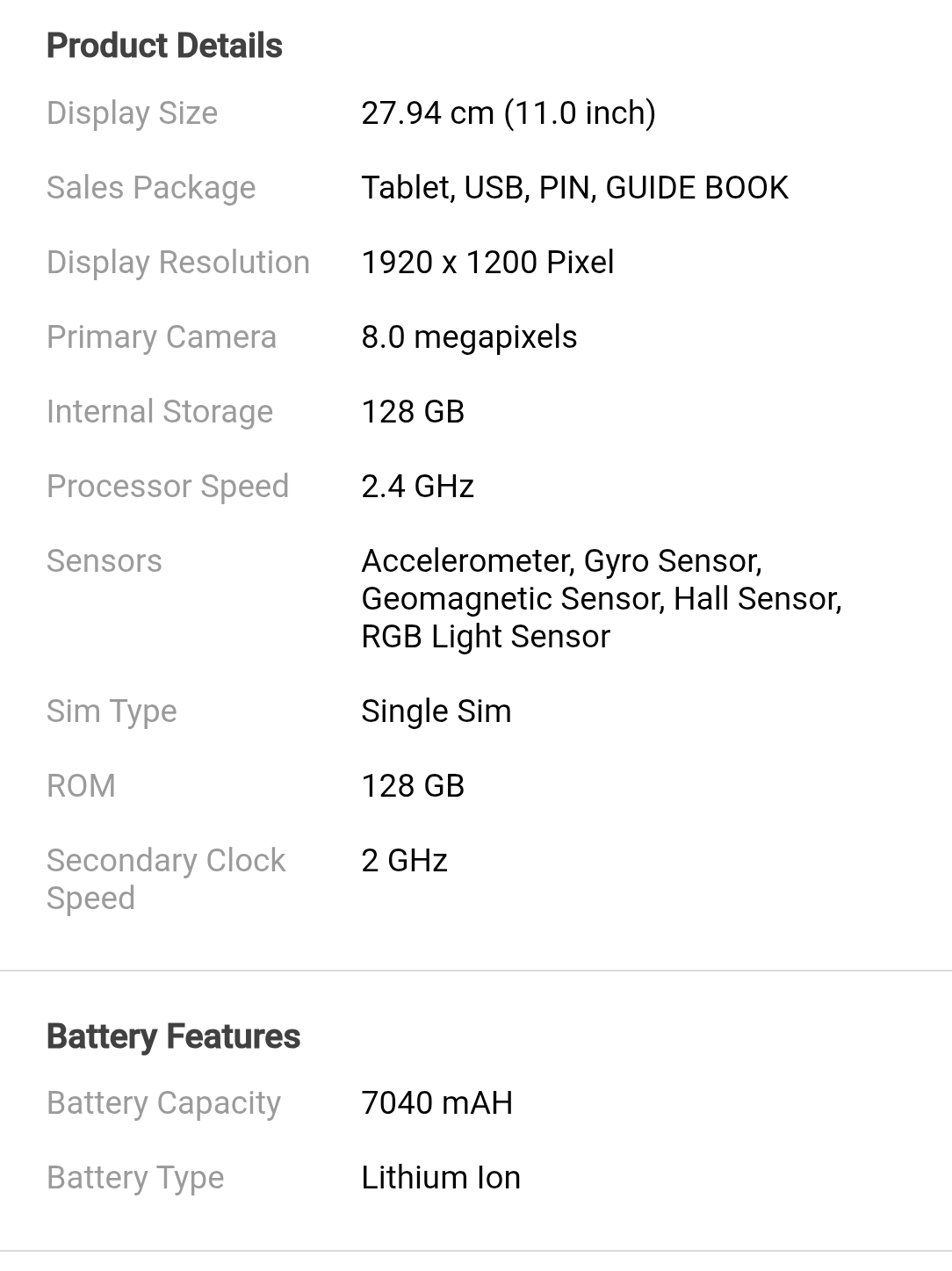This screenshot has height=1271, width=952.
Task: Click the Battery Features heading
Action: tap(173, 1036)
